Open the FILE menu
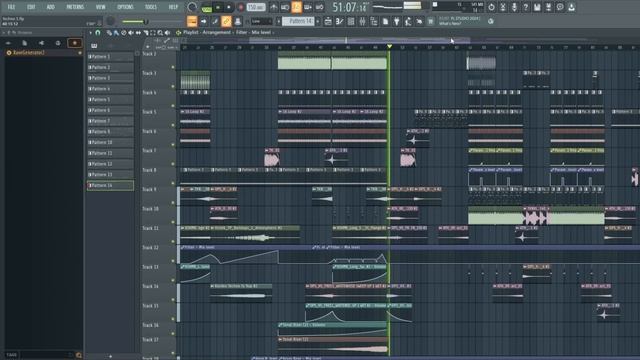 tap(11, 7)
